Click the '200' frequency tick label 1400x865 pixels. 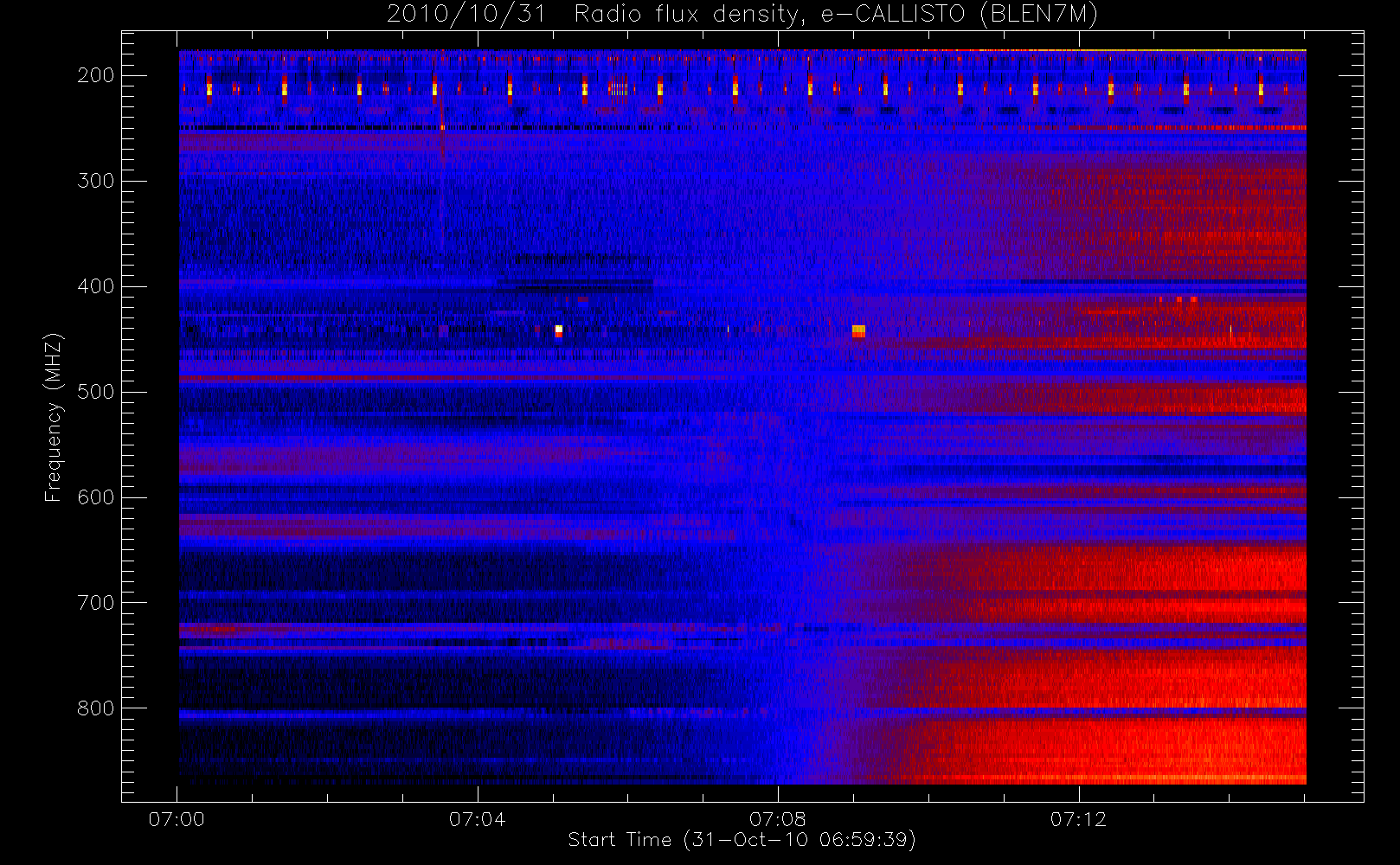(x=95, y=75)
